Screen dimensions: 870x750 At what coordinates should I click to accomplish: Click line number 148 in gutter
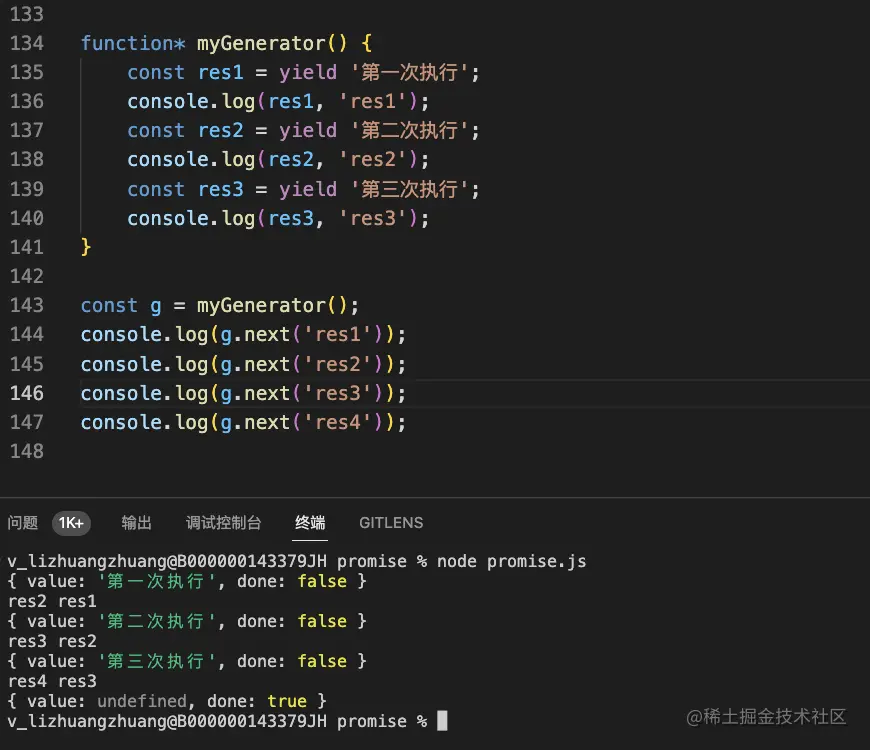pyautogui.click(x=27, y=452)
